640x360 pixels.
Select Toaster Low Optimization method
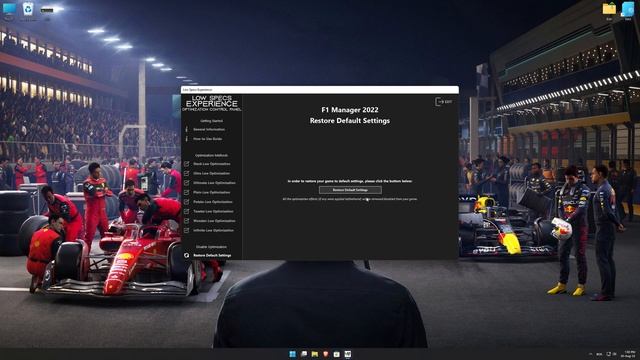pyautogui.click(x=213, y=211)
